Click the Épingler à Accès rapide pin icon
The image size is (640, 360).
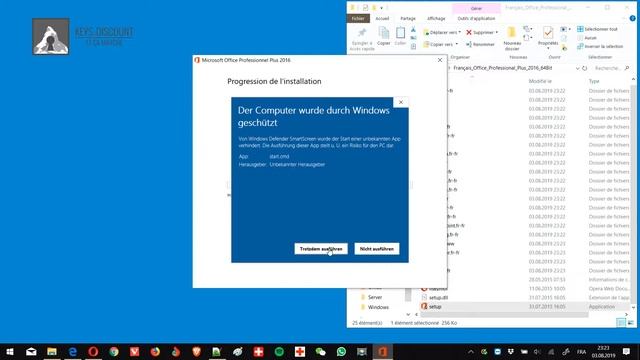click(x=362, y=33)
